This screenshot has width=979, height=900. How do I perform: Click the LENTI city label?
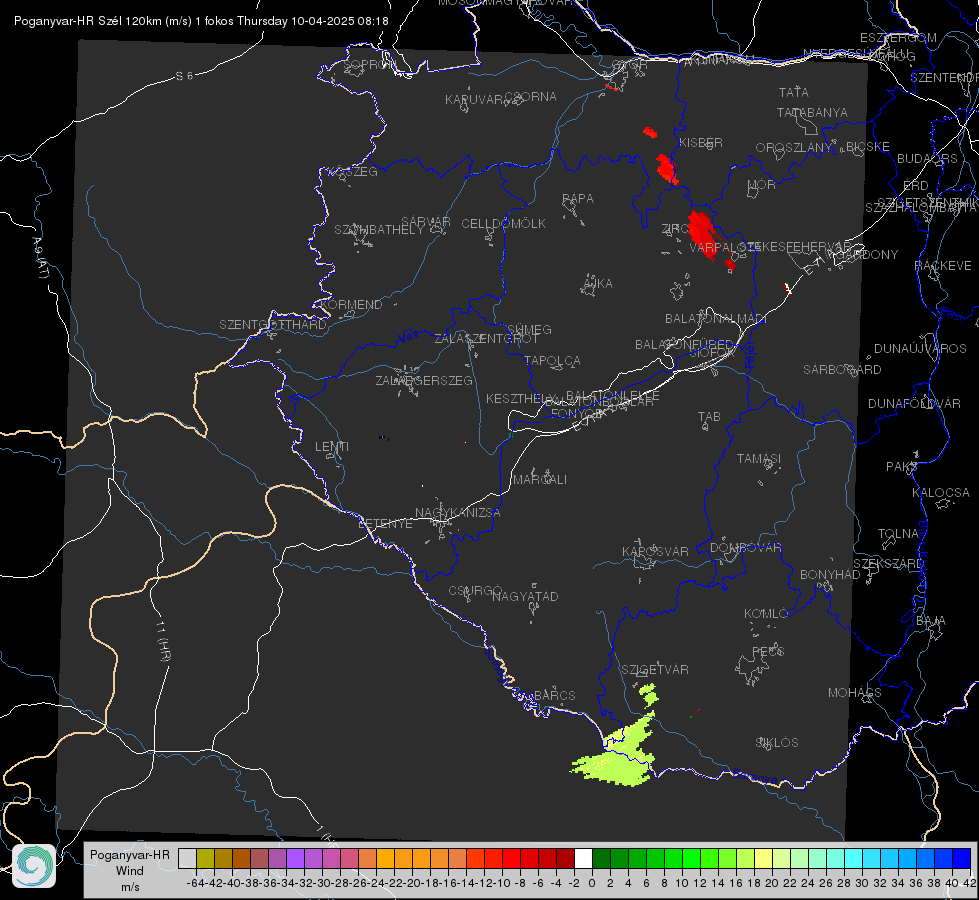[332, 447]
